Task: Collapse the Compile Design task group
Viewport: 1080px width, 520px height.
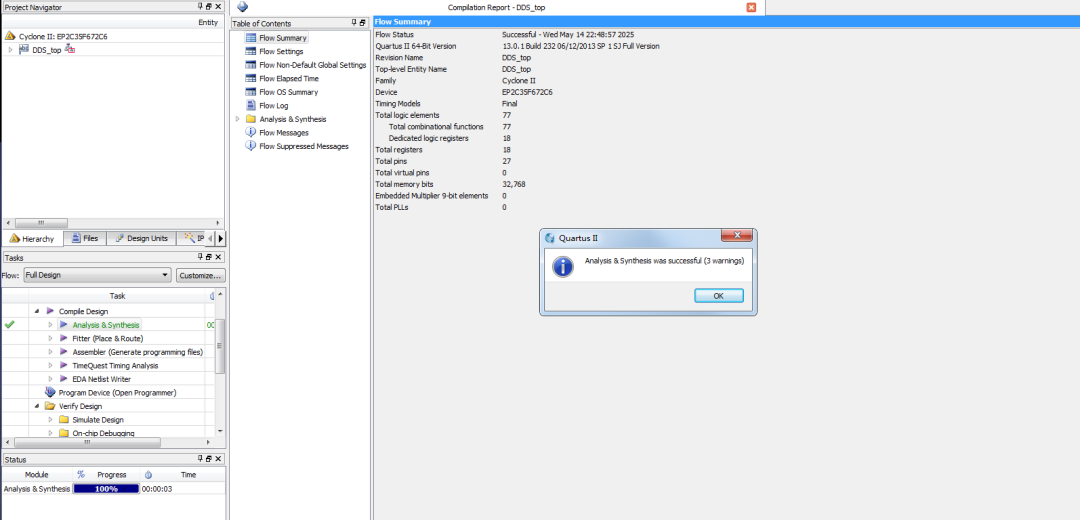Action: tap(37, 311)
